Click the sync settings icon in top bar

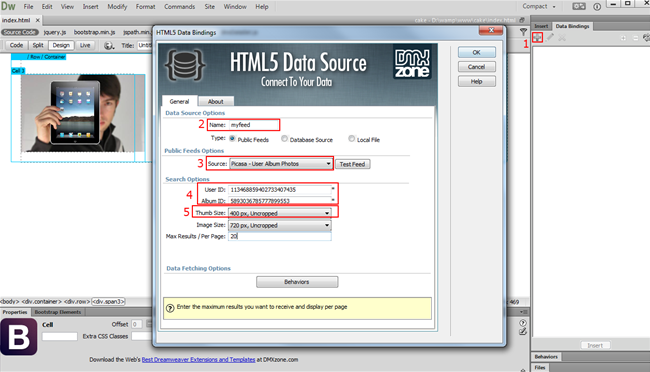pos(579,6)
